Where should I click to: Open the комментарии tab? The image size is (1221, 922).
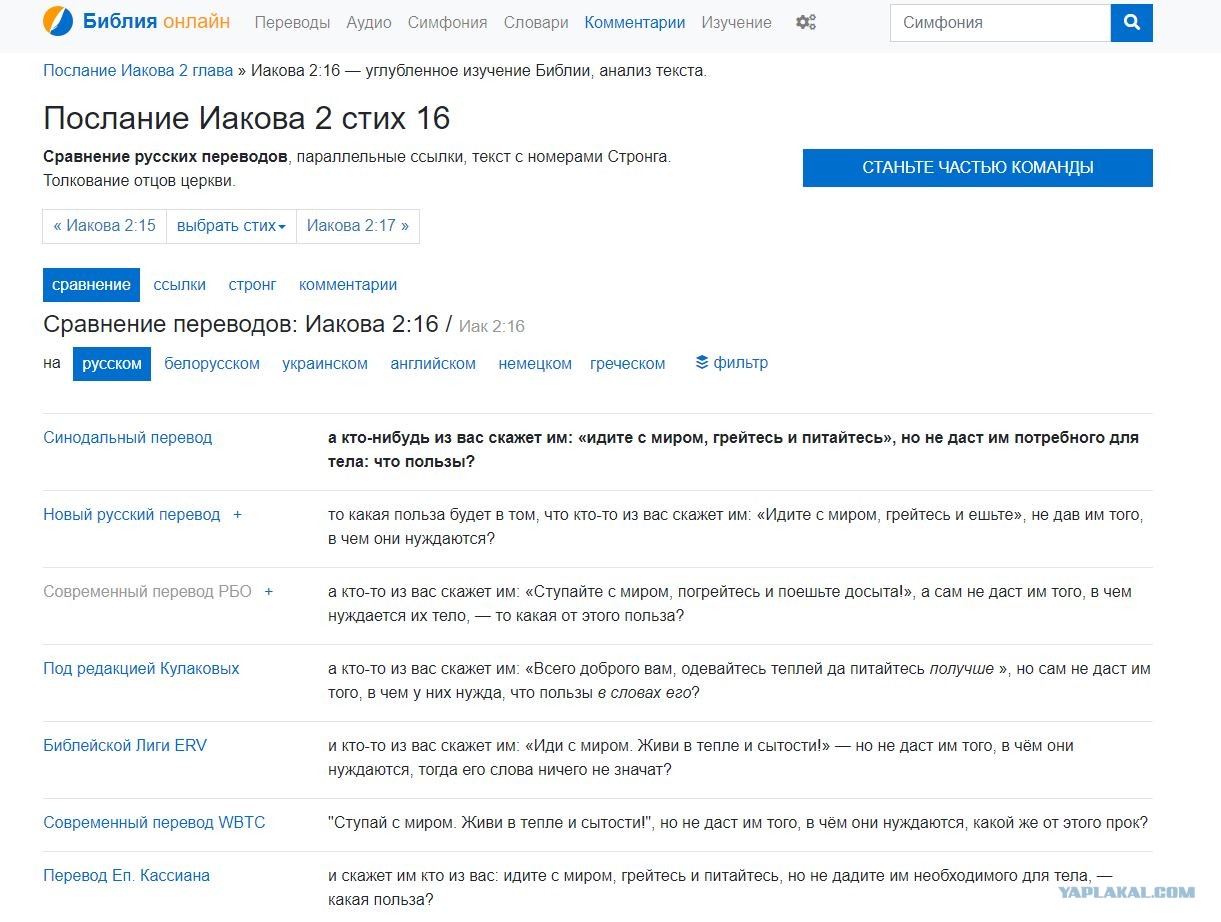[348, 285]
